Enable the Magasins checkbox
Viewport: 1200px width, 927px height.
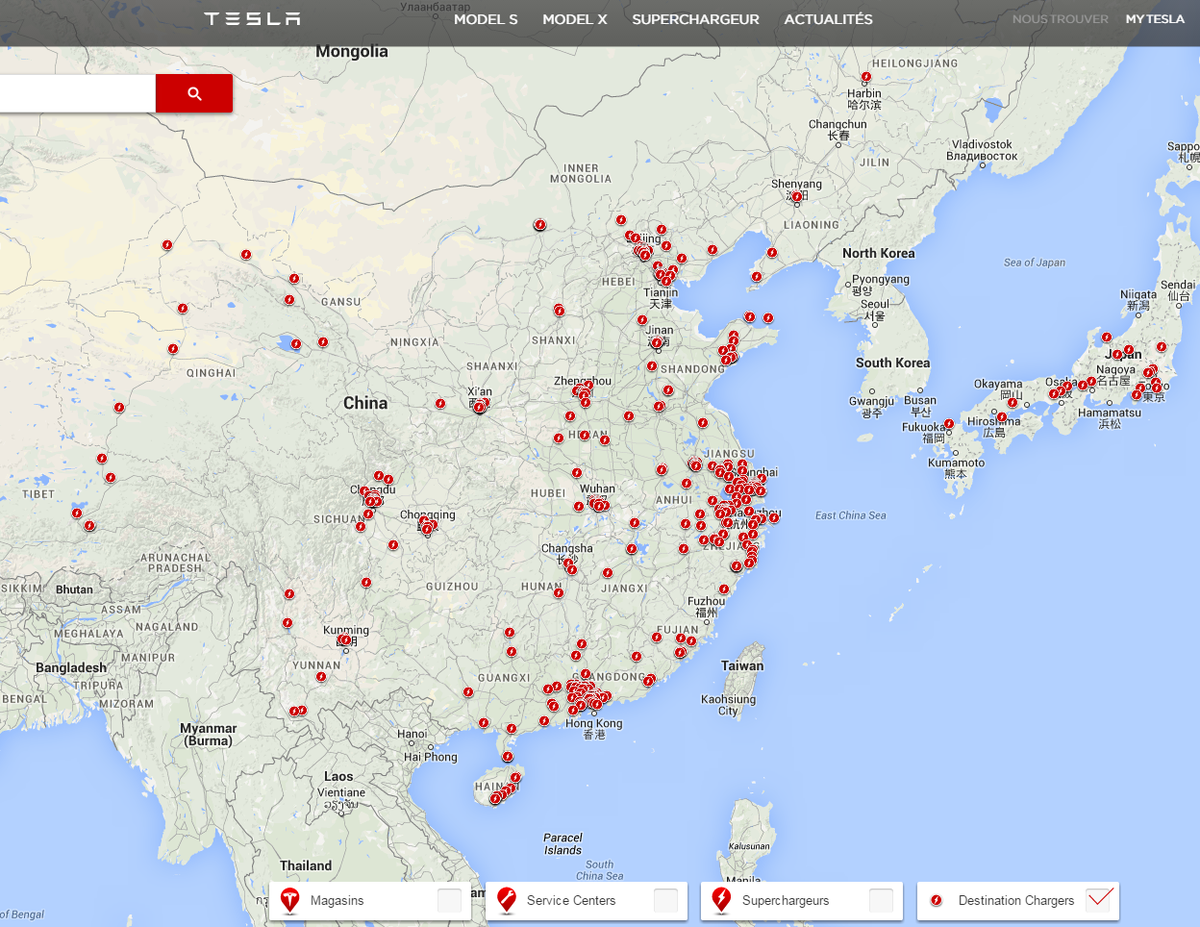coord(450,900)
